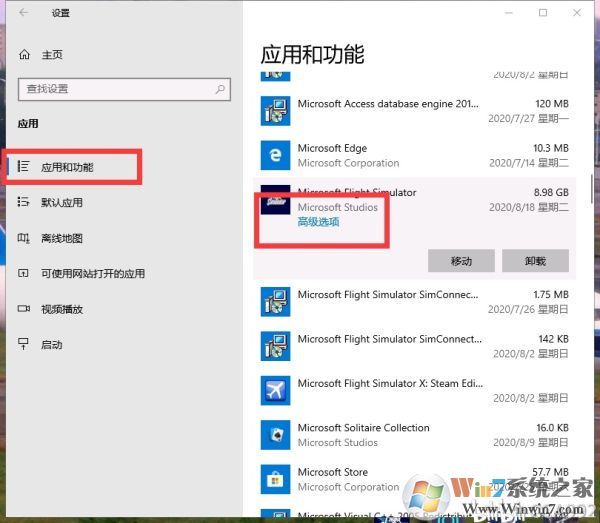Viewport: 600px width, 523px height.
Task: Click the Microsoft Access database engine icon
Action: click(276, 111)
